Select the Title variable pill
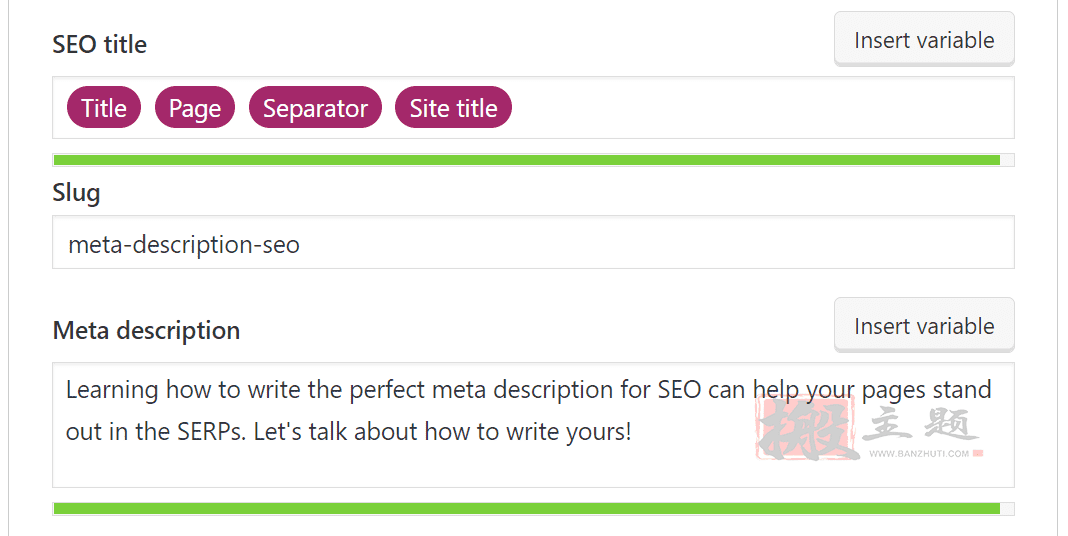This screenshot has width=1068, height=536. click(x=104, y=108)
